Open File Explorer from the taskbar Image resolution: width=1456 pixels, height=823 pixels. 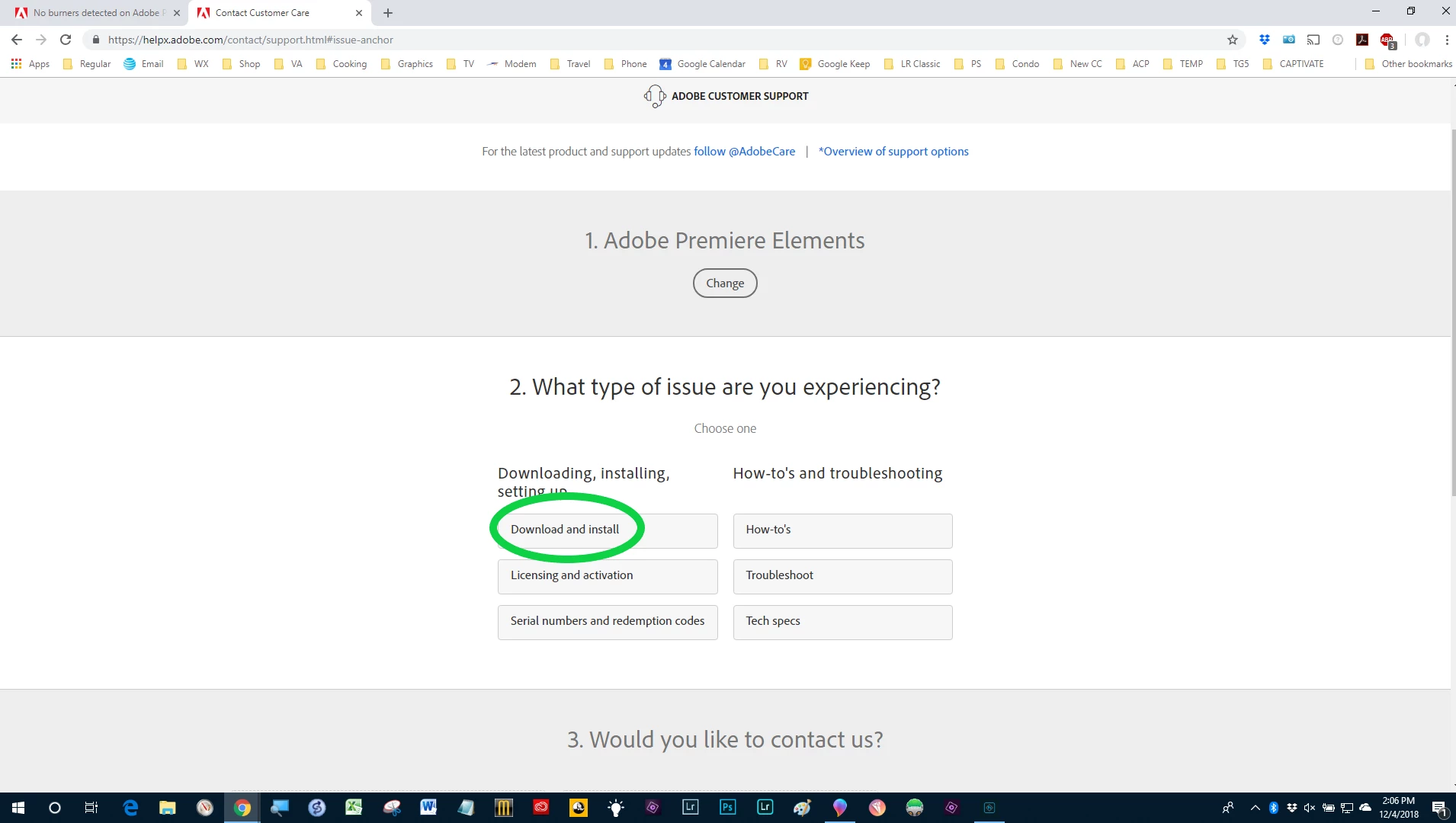(168, 808)
